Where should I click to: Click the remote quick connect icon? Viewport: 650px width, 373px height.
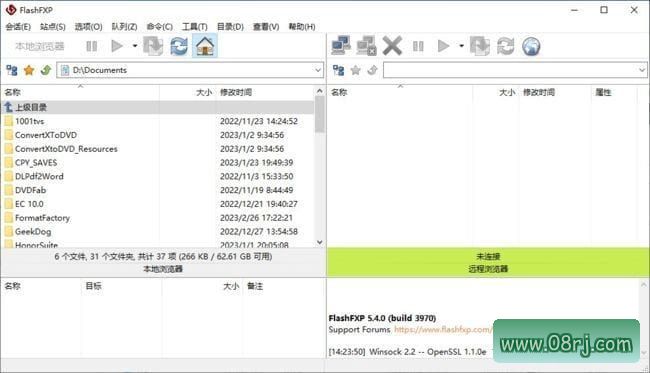click(366, 46)
